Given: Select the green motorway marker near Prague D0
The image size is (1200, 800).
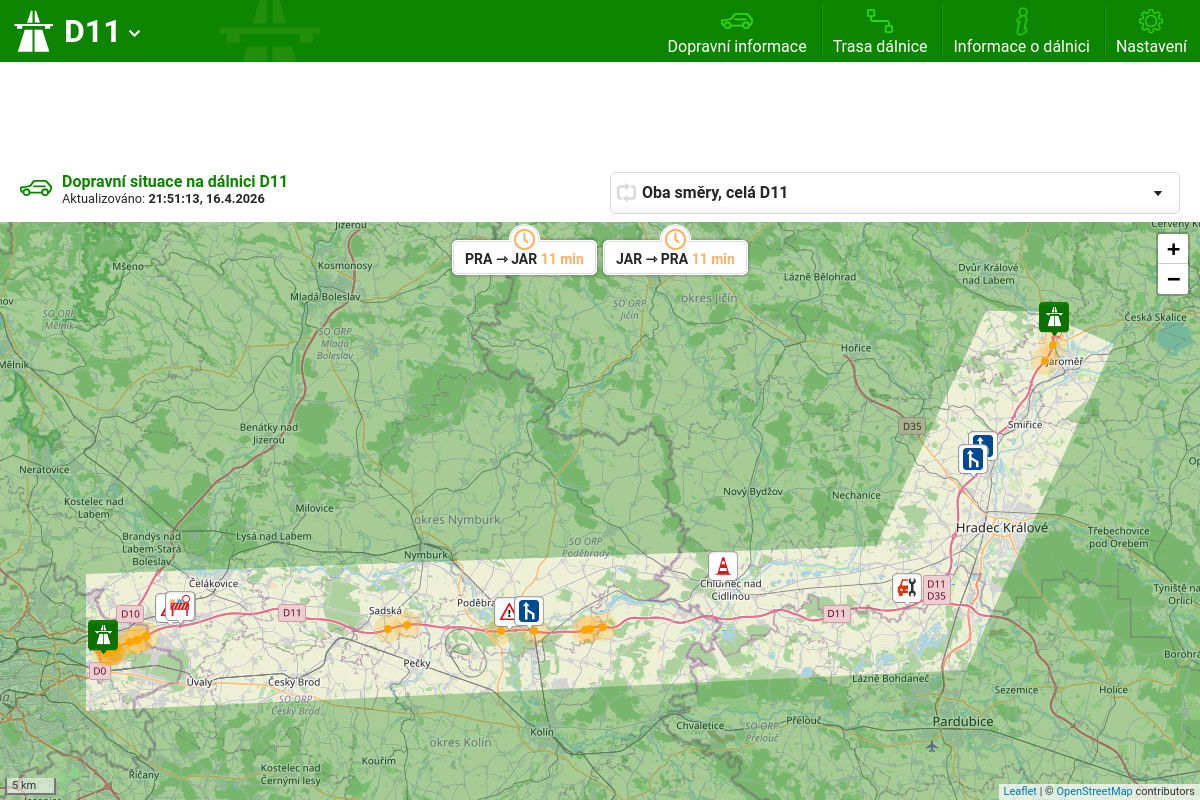Looking at the screenshot, I should [x=102, y=634].
